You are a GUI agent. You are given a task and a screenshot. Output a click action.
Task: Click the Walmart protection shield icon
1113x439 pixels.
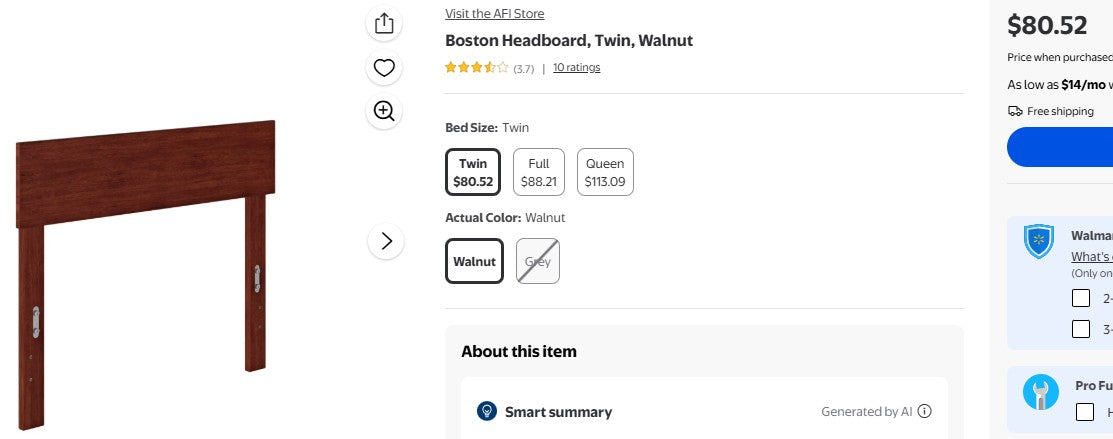pyautogui.click(x=1040, y=243)
